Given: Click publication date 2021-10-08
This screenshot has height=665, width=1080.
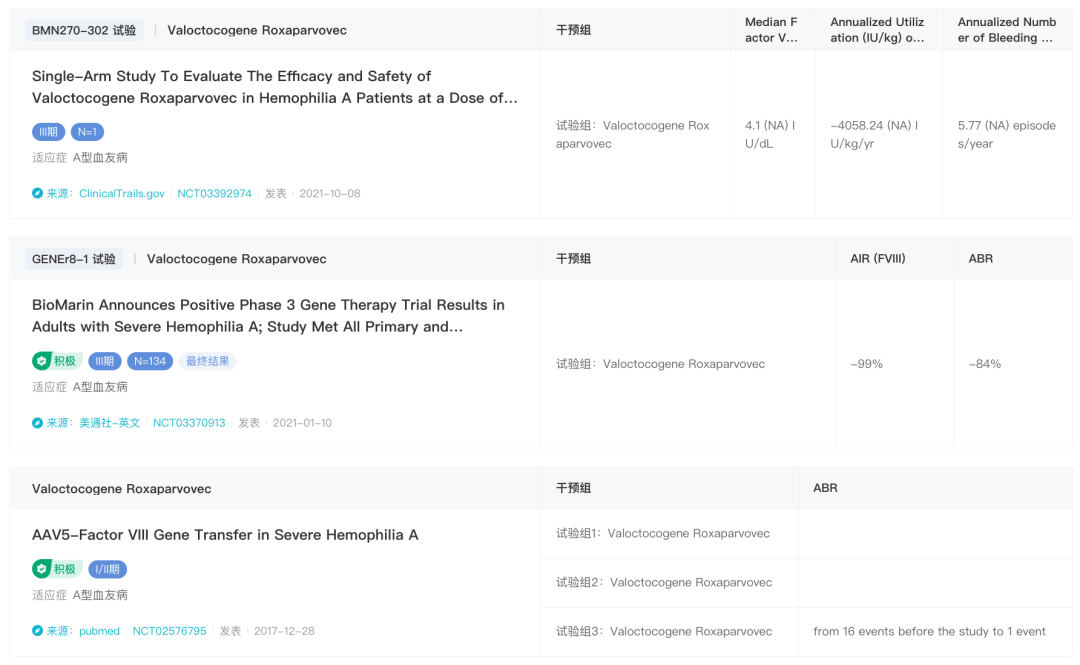Looking at the screenshot, I should pyautogui.click(x=329, y=194).
